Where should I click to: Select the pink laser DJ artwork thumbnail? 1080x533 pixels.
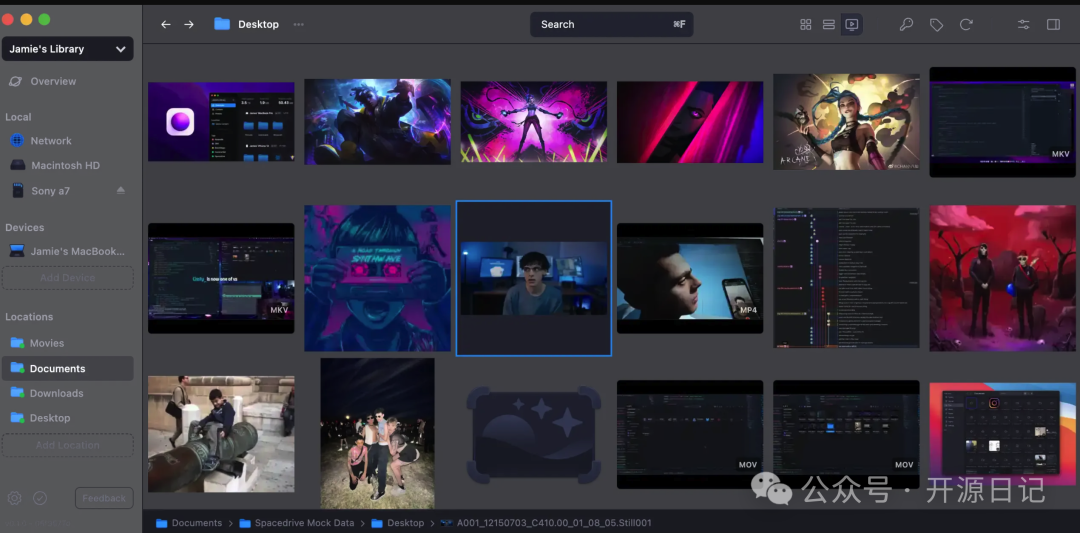pos(534,122)
